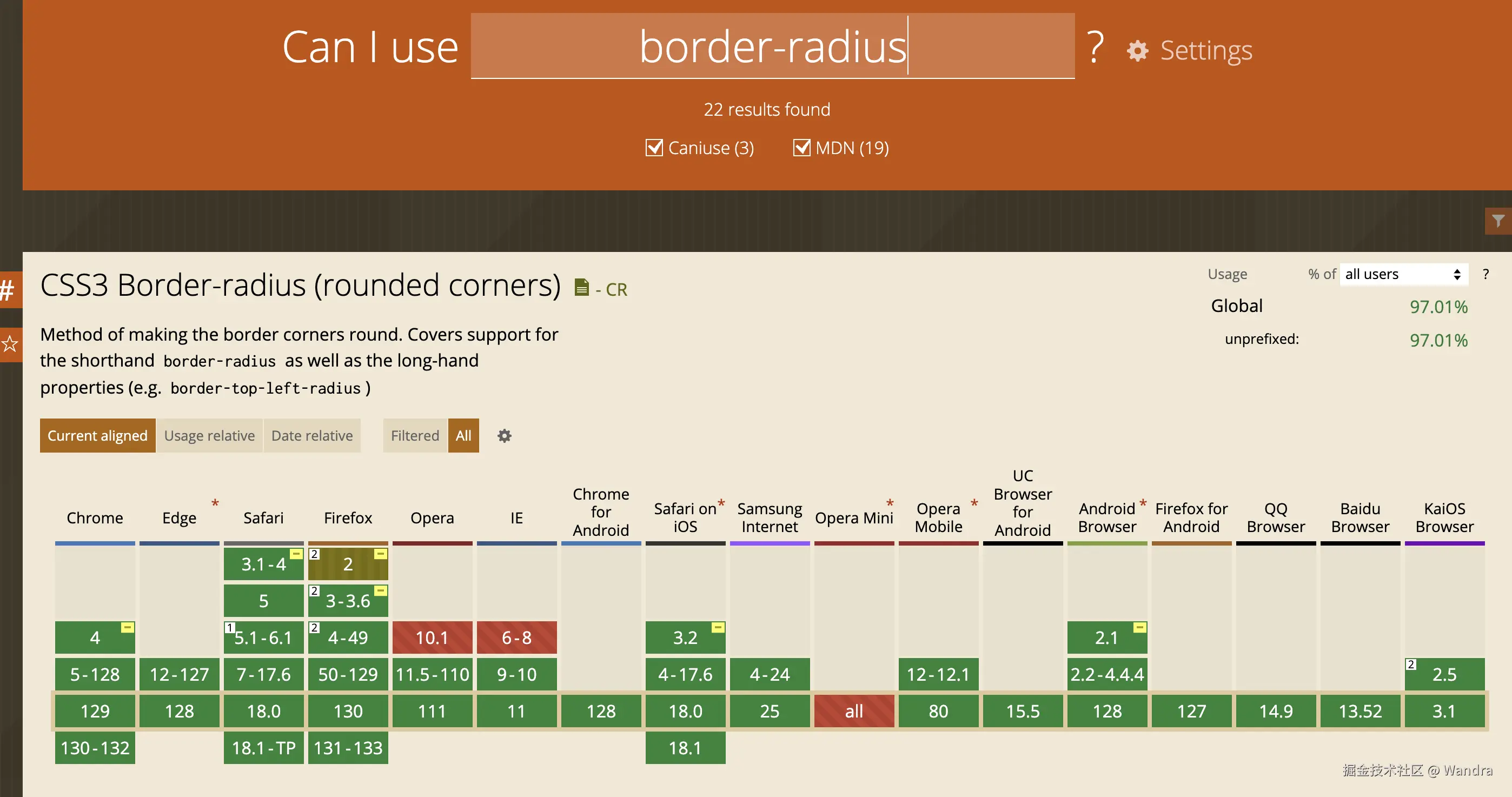Click the unprefixed 97.01% value
1512x797 pixels.
pos(1438,340)
